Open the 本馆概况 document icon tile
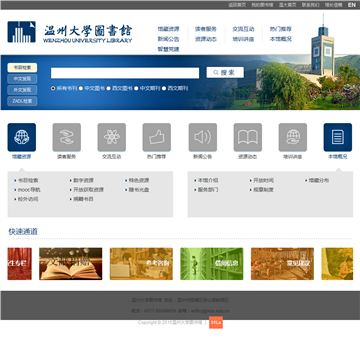The height and width of the screenshot is (360, 360). click(338, 137)
